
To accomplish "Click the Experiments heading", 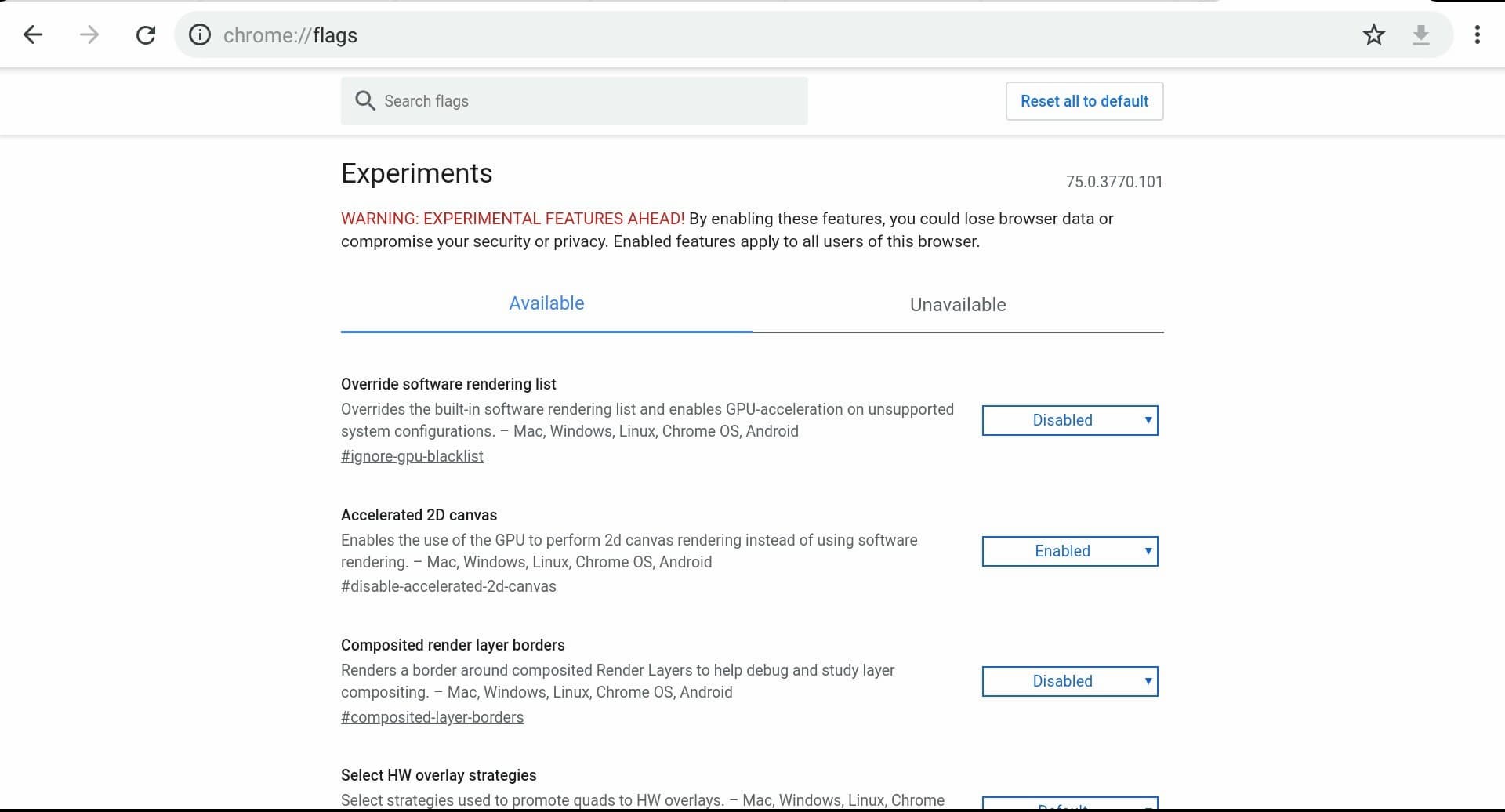I will tap(417, 173).
